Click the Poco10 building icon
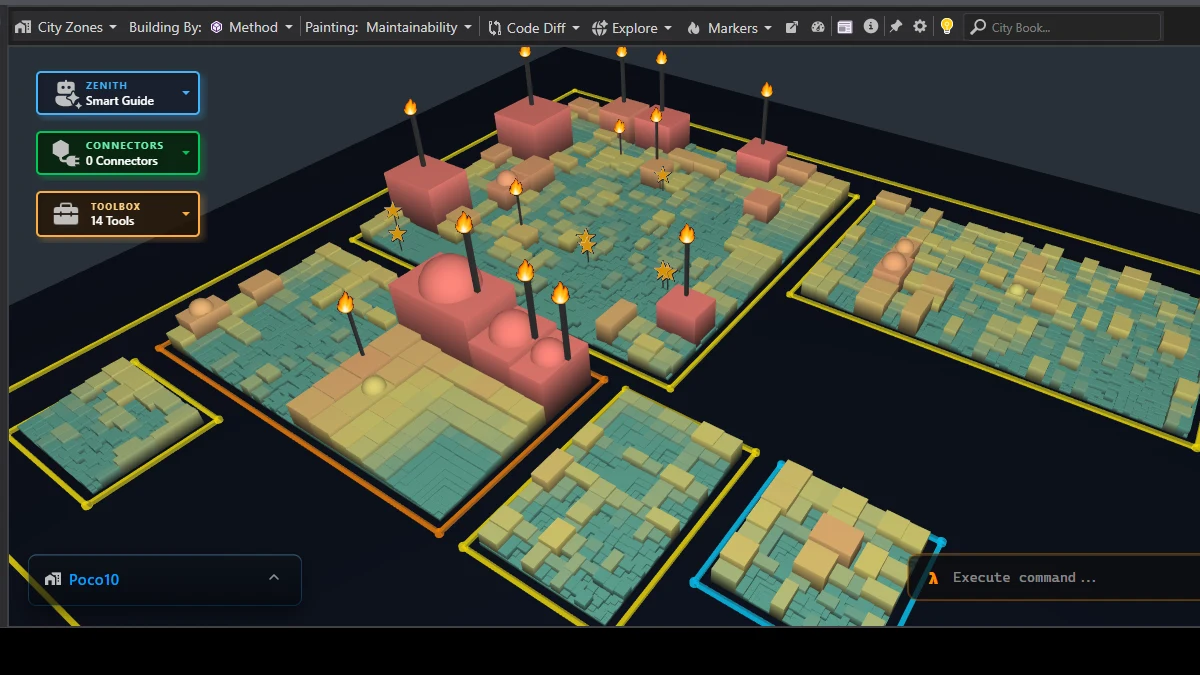The image size is (1200, 675). (53, 579)
